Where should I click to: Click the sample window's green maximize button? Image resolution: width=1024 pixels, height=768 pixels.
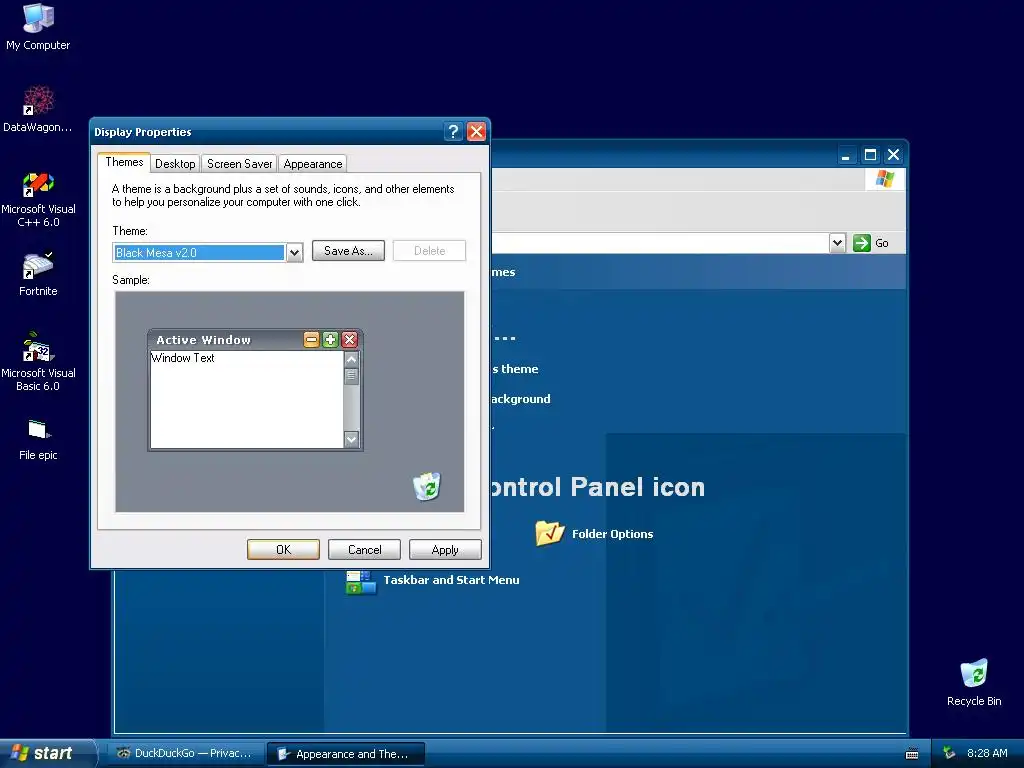[x=330, y=340]
